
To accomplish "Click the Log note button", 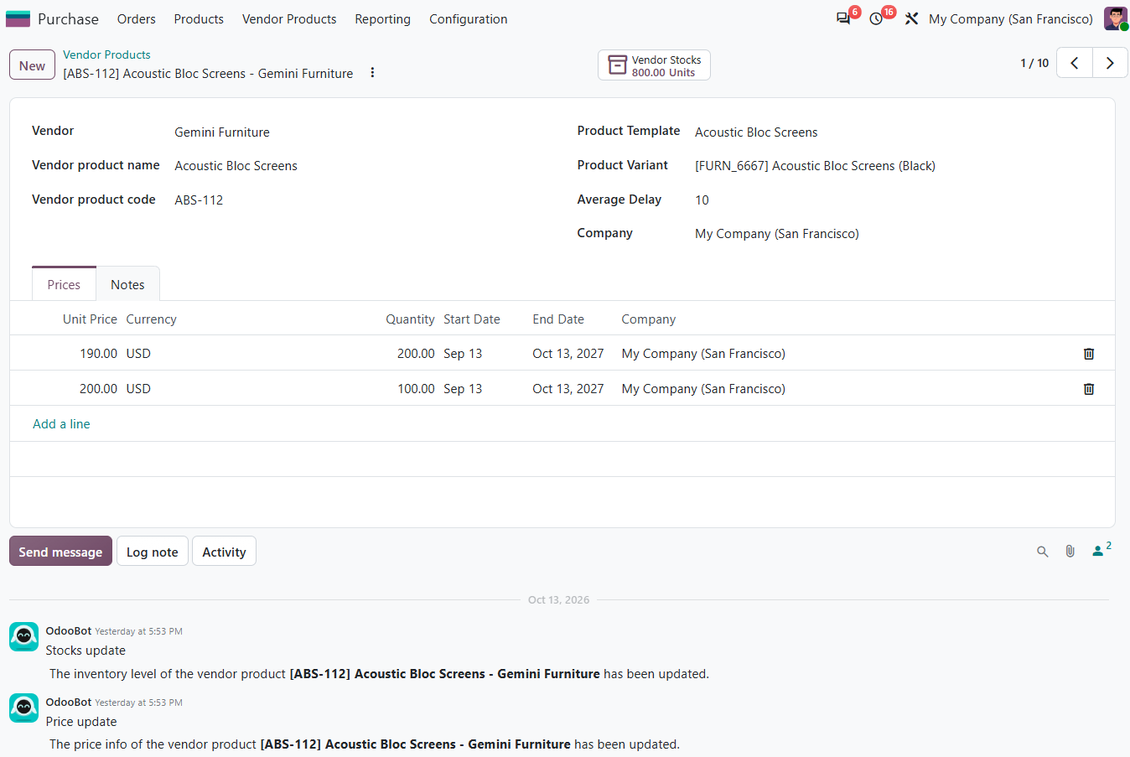I will tap(152, 552).
